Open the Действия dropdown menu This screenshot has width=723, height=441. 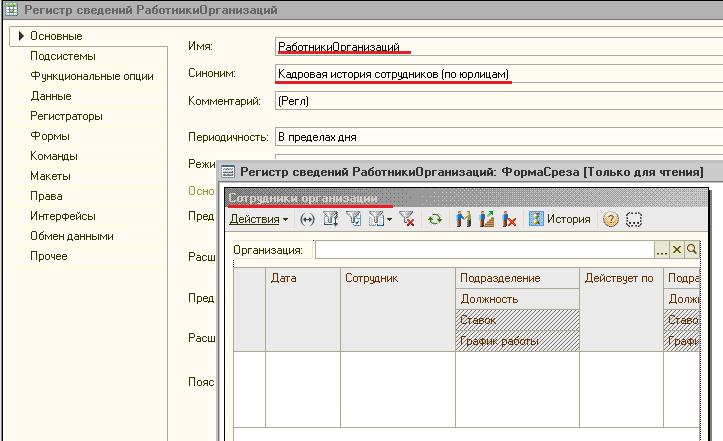tap(258, 219)
